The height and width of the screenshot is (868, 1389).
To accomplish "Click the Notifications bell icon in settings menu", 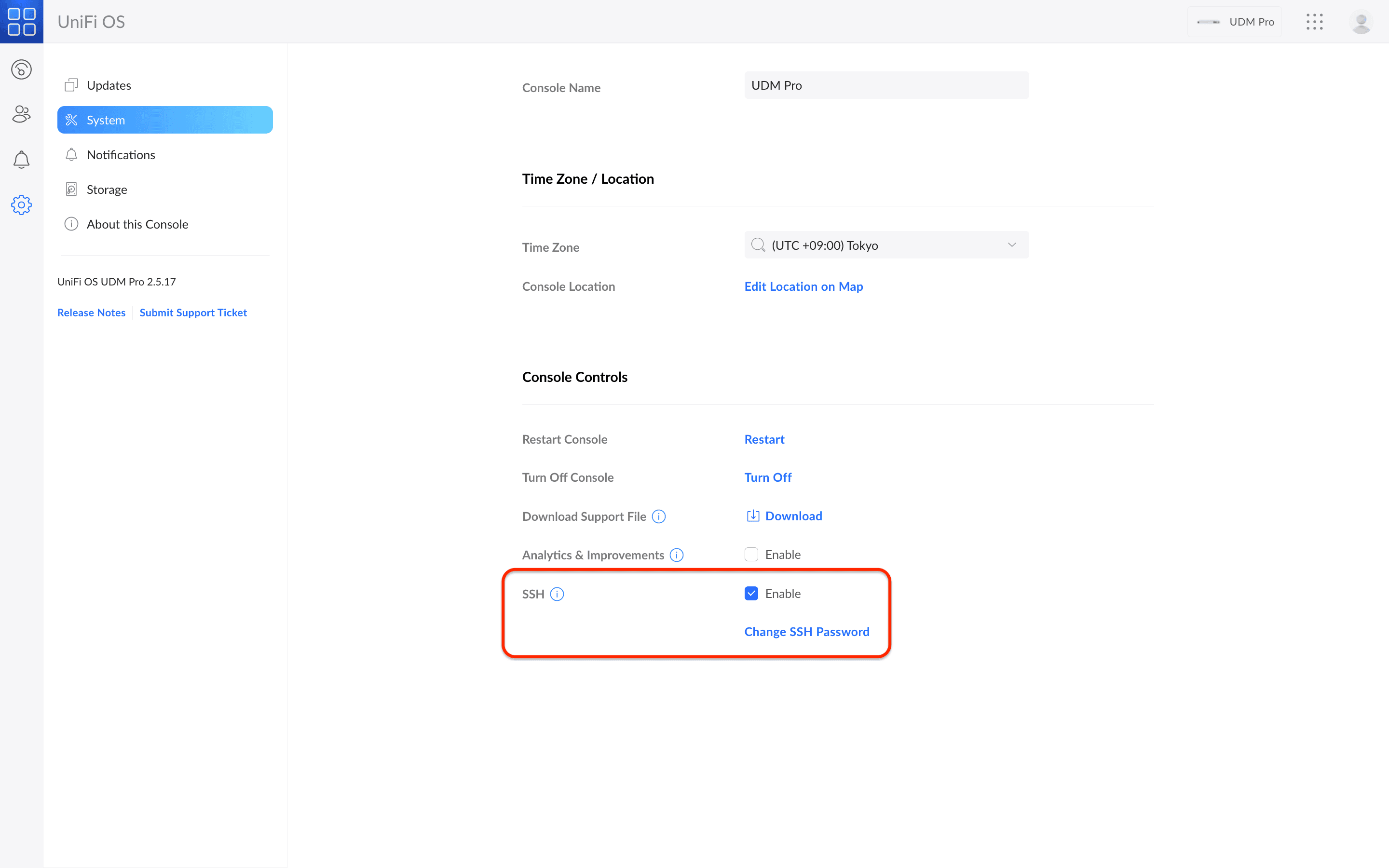I will pyautogui.click(x=71, y=154).
